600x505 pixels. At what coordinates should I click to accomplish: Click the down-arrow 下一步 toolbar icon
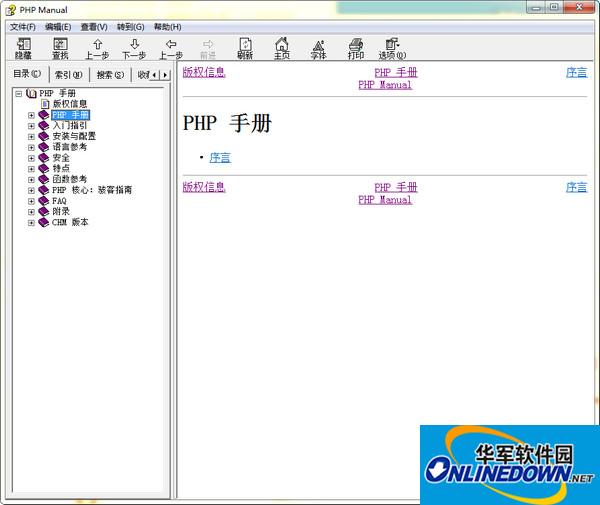(x=134, y=49)
